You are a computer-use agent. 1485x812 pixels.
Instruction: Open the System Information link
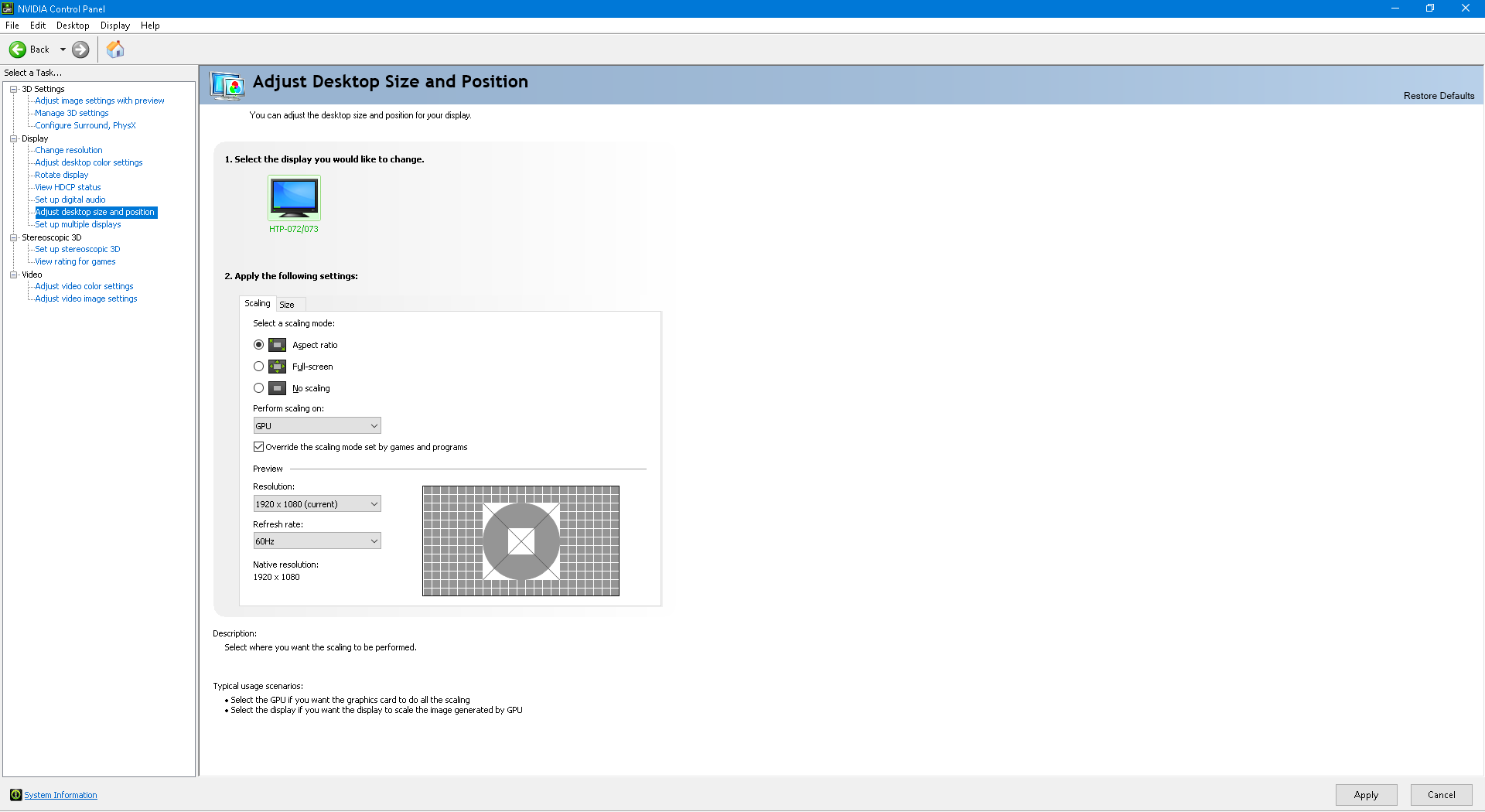coord(60,795)
